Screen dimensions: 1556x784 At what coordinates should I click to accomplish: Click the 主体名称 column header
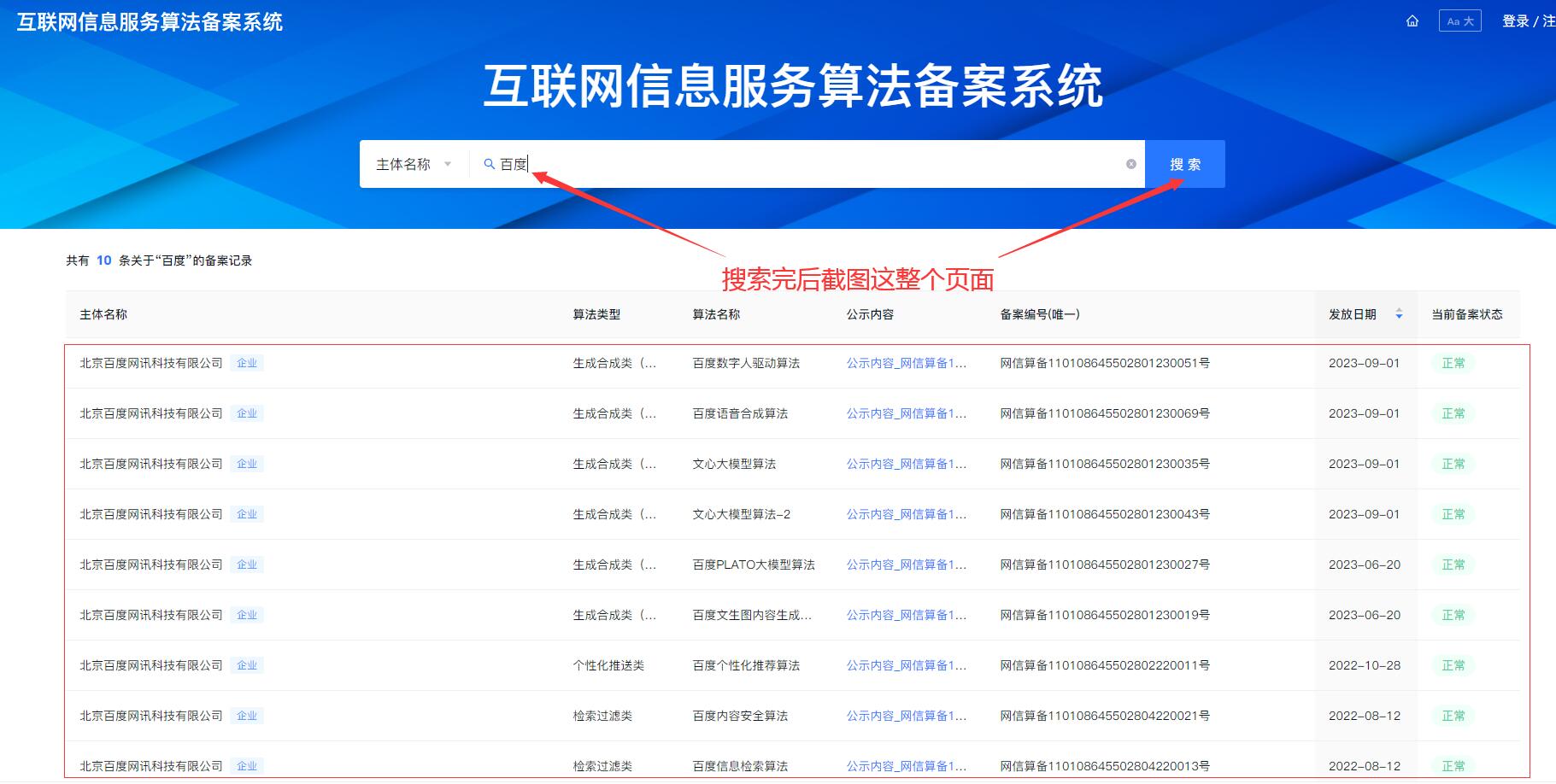point(103,314)
